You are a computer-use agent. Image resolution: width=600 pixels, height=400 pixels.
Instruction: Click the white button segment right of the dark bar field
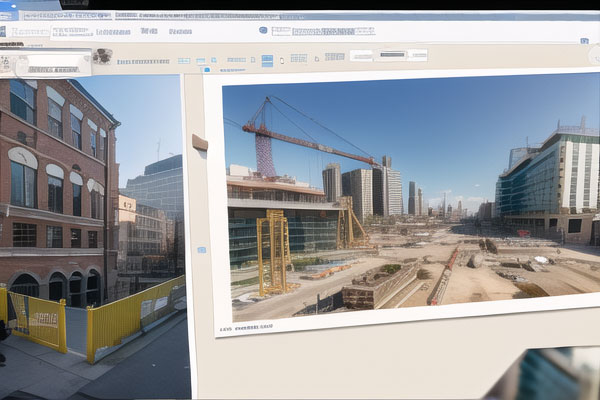(417, 55)
